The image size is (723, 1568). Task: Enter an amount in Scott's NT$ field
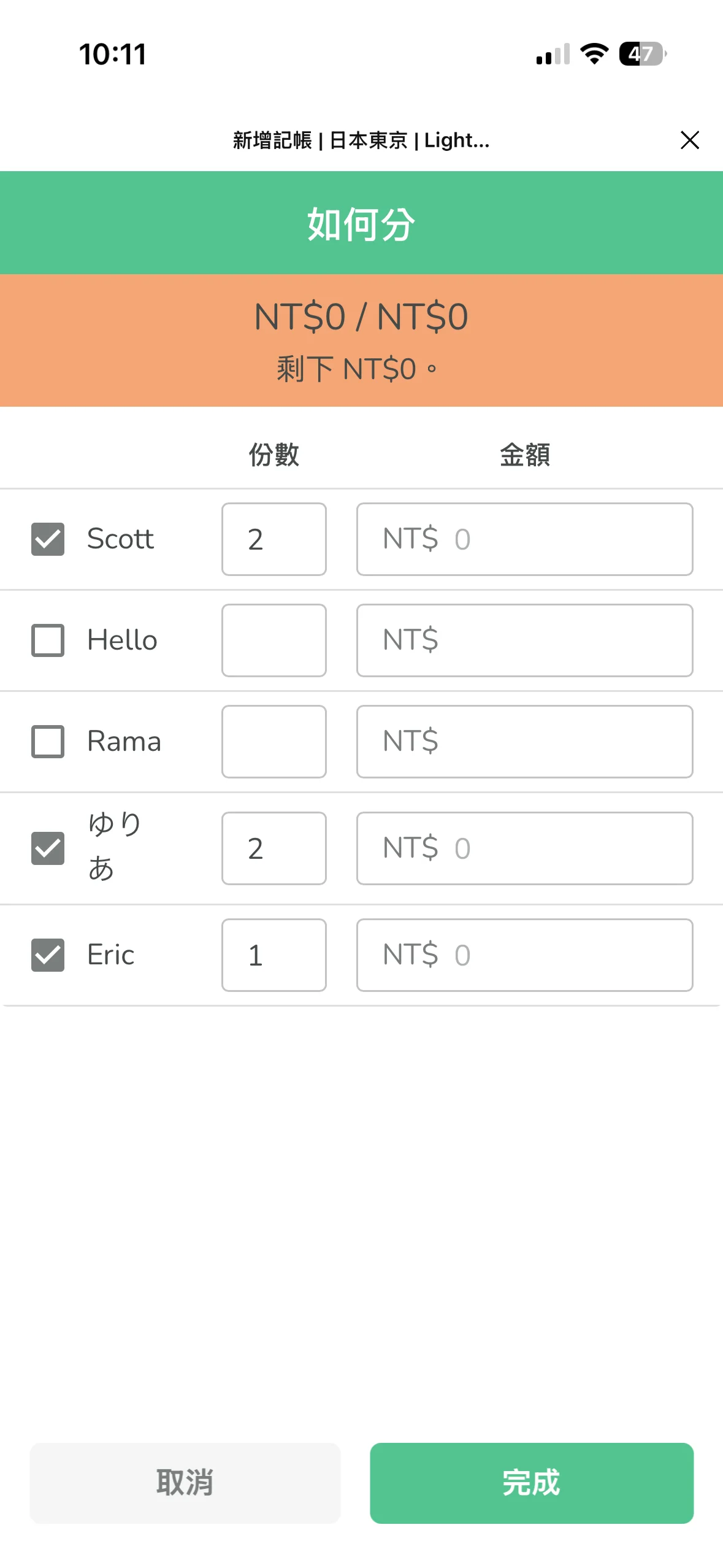point(524,539)
